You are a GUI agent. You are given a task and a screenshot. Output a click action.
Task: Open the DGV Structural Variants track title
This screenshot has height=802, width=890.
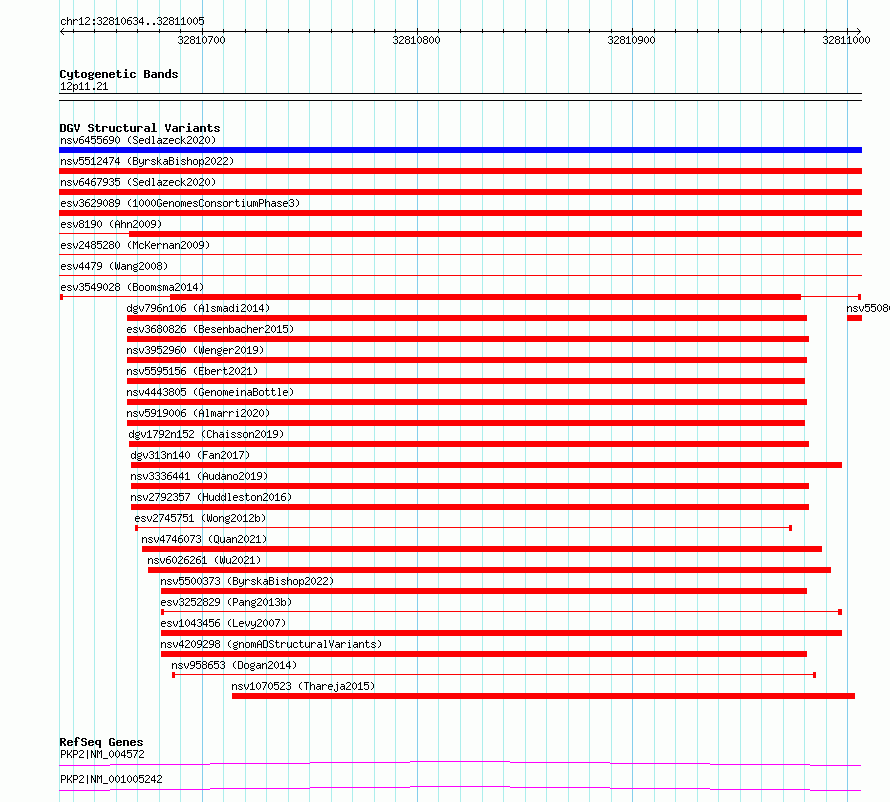pyautogui.click(x=140, y=128)
